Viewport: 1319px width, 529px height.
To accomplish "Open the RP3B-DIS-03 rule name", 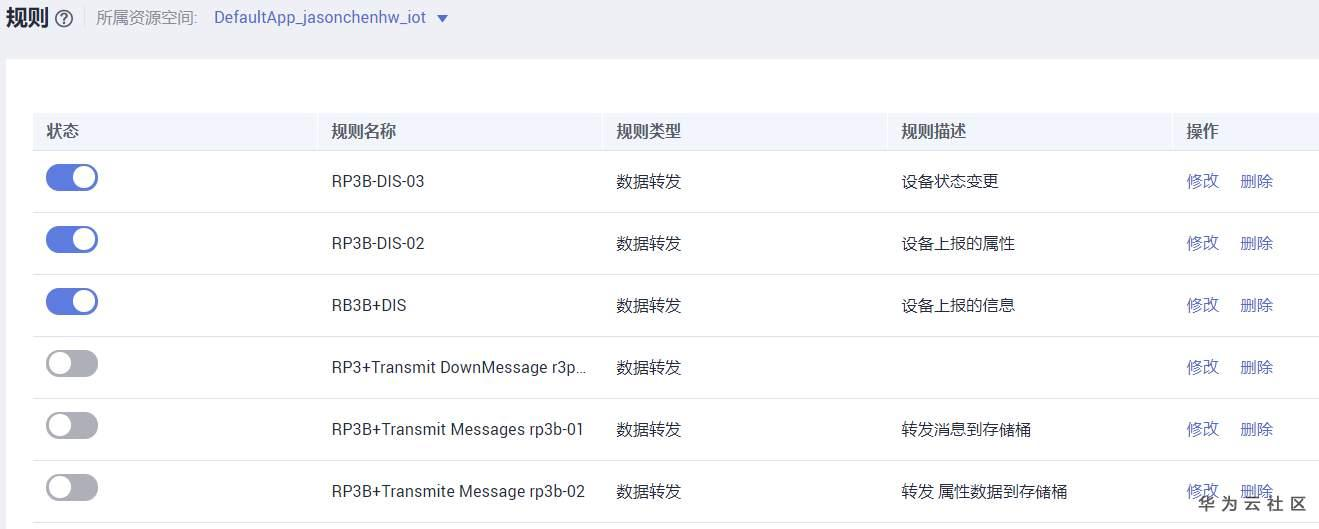I will tap(378, 182).
